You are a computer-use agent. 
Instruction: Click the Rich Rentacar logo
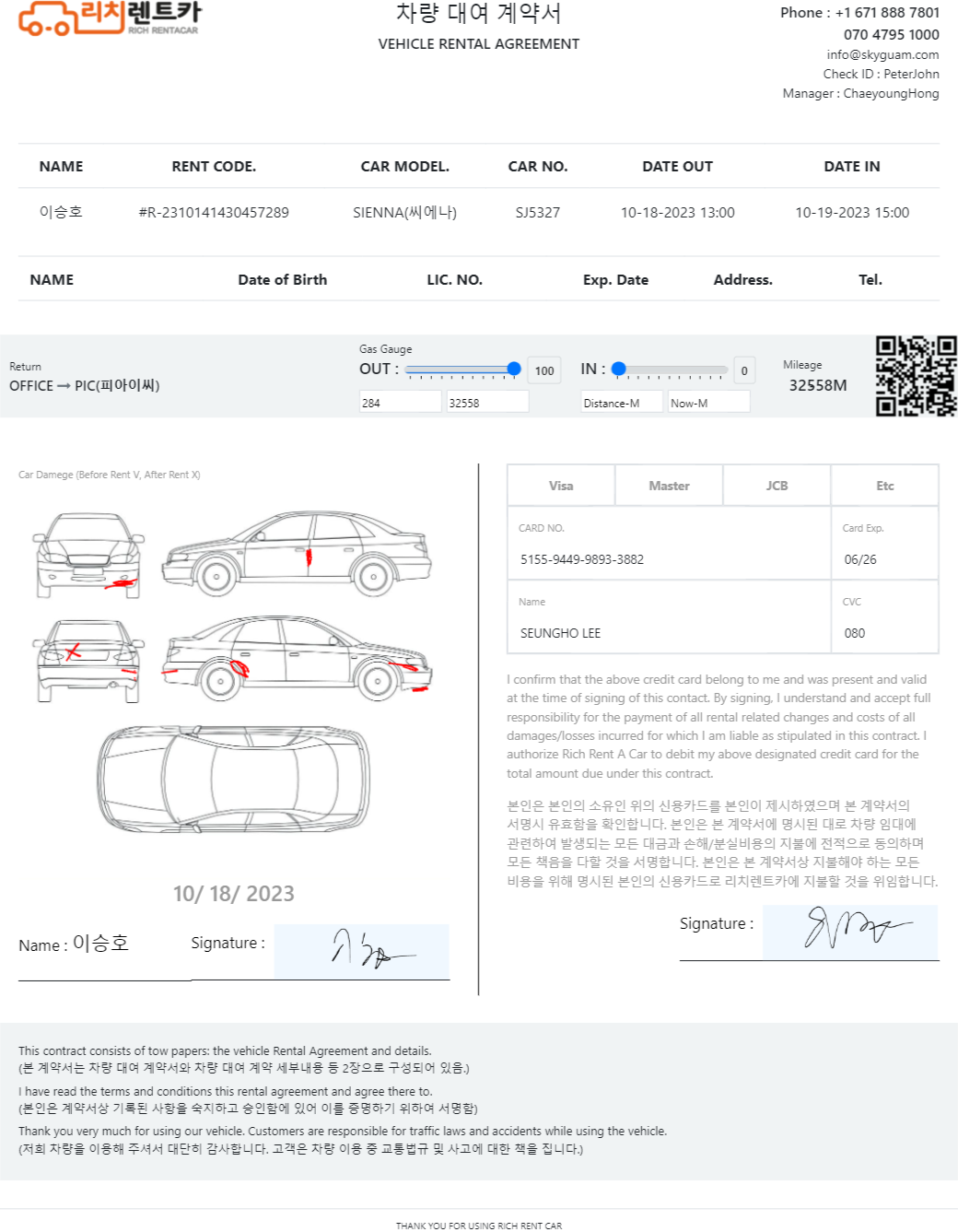109,18
